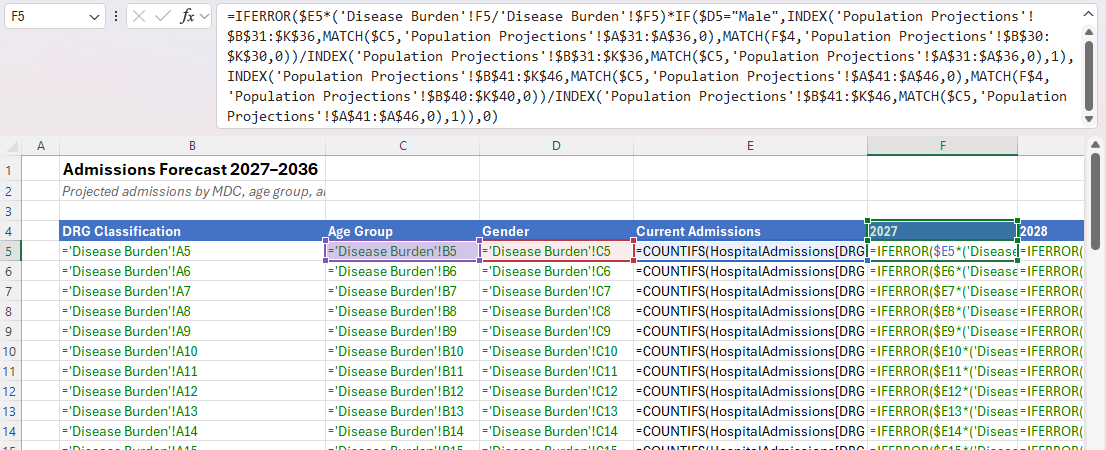Select the DRG Classification header cell

[x=192, y=231]
